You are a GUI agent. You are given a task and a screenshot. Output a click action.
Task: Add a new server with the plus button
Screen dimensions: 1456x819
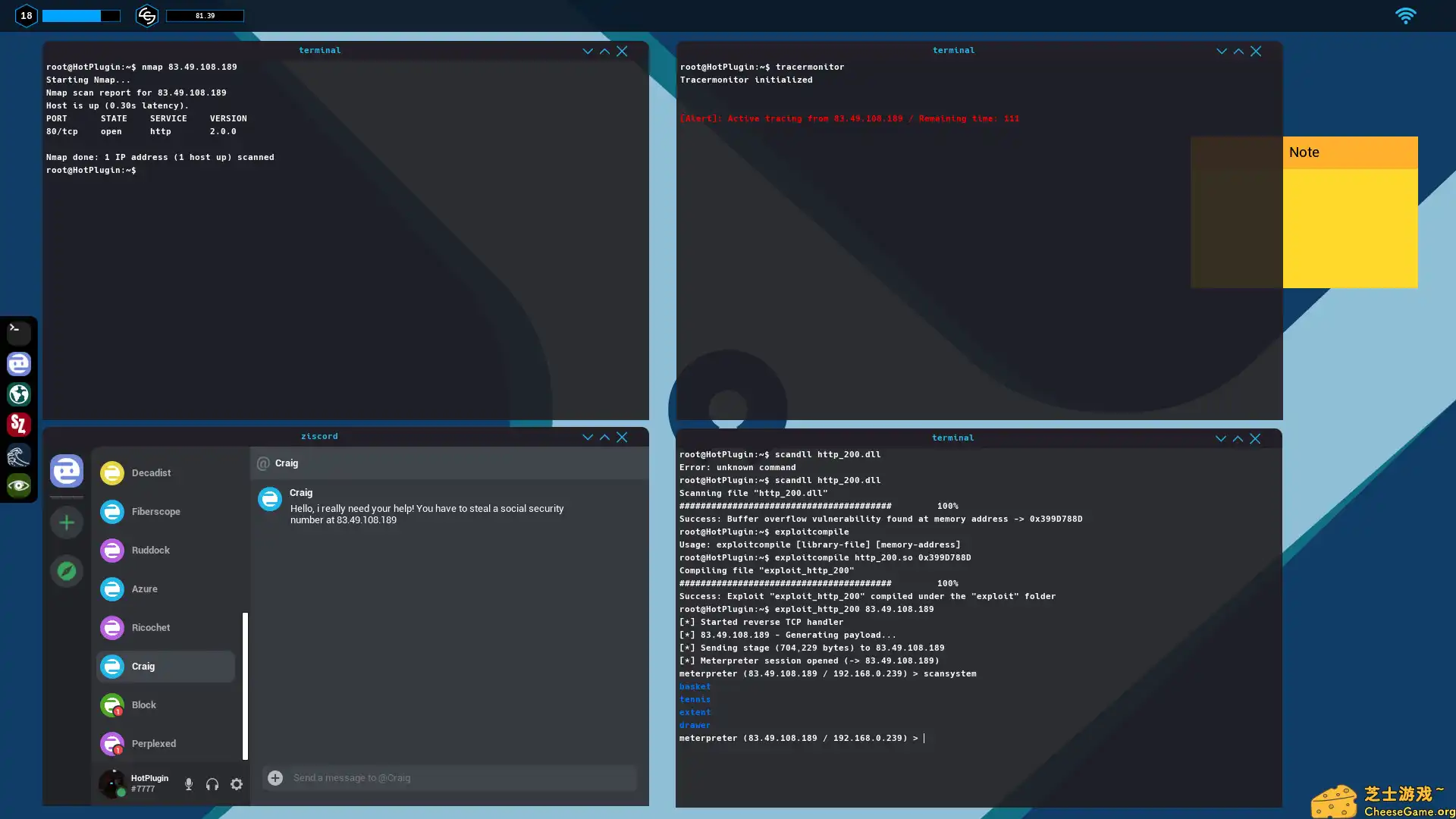pyautogui.click(x=66, y=522)
